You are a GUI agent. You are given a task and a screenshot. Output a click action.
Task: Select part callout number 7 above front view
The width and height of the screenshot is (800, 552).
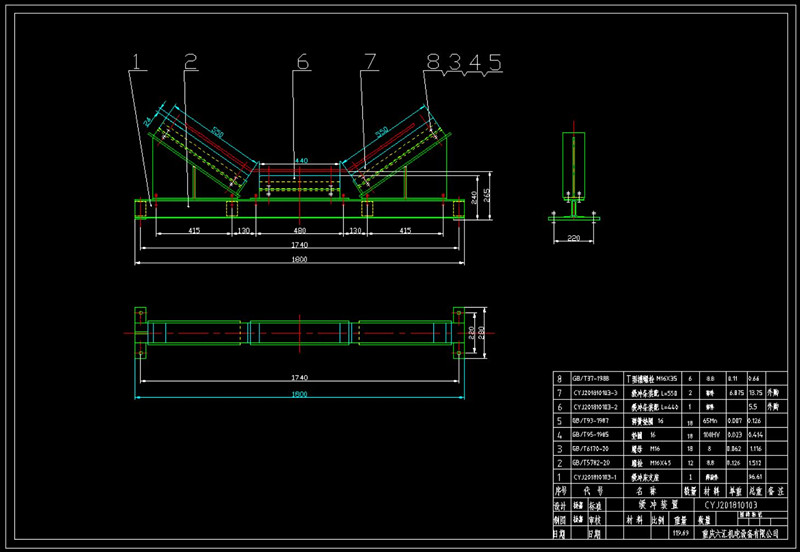[x=370, y=62]
